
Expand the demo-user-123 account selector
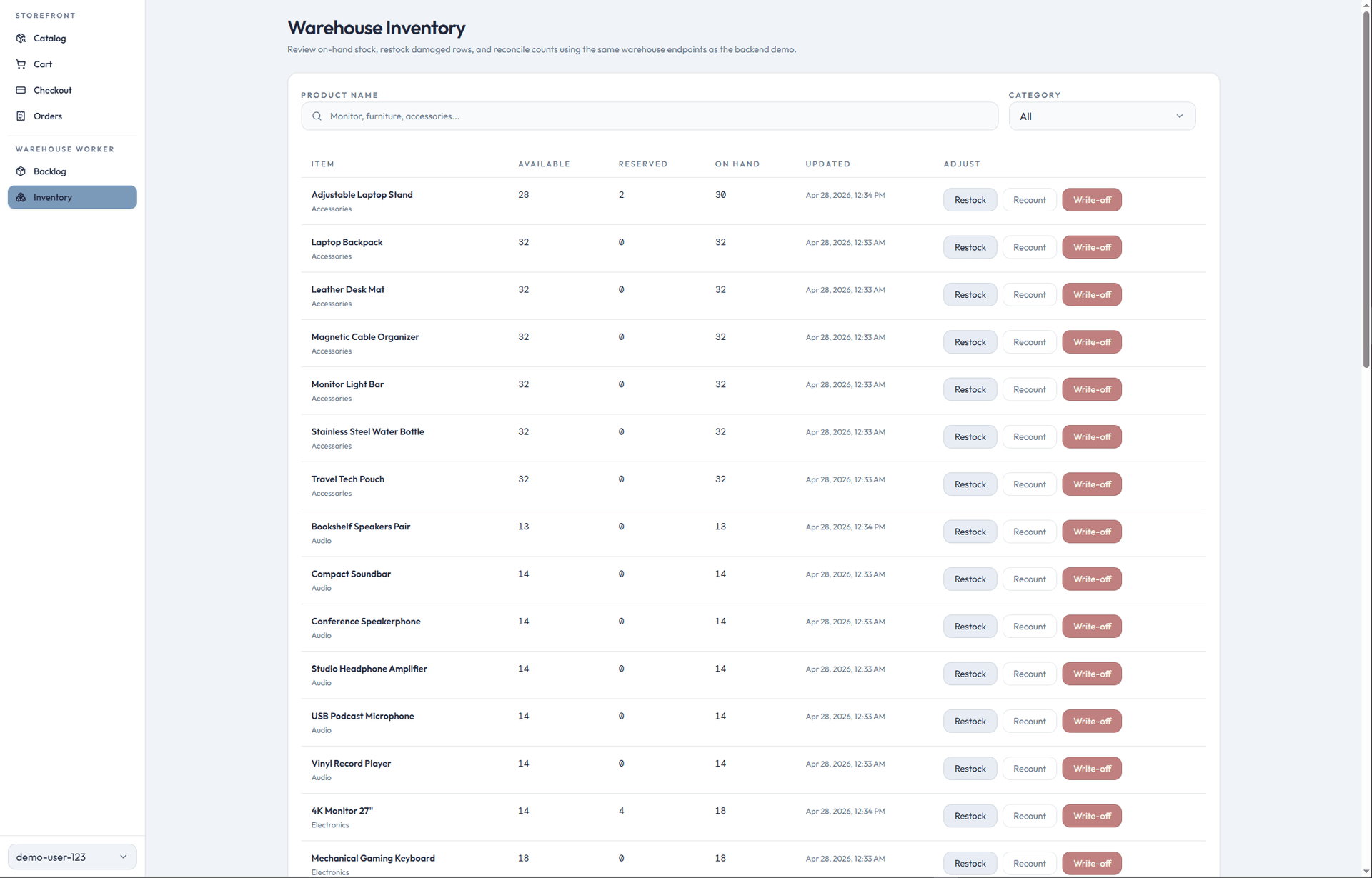[x=71, y=857]
